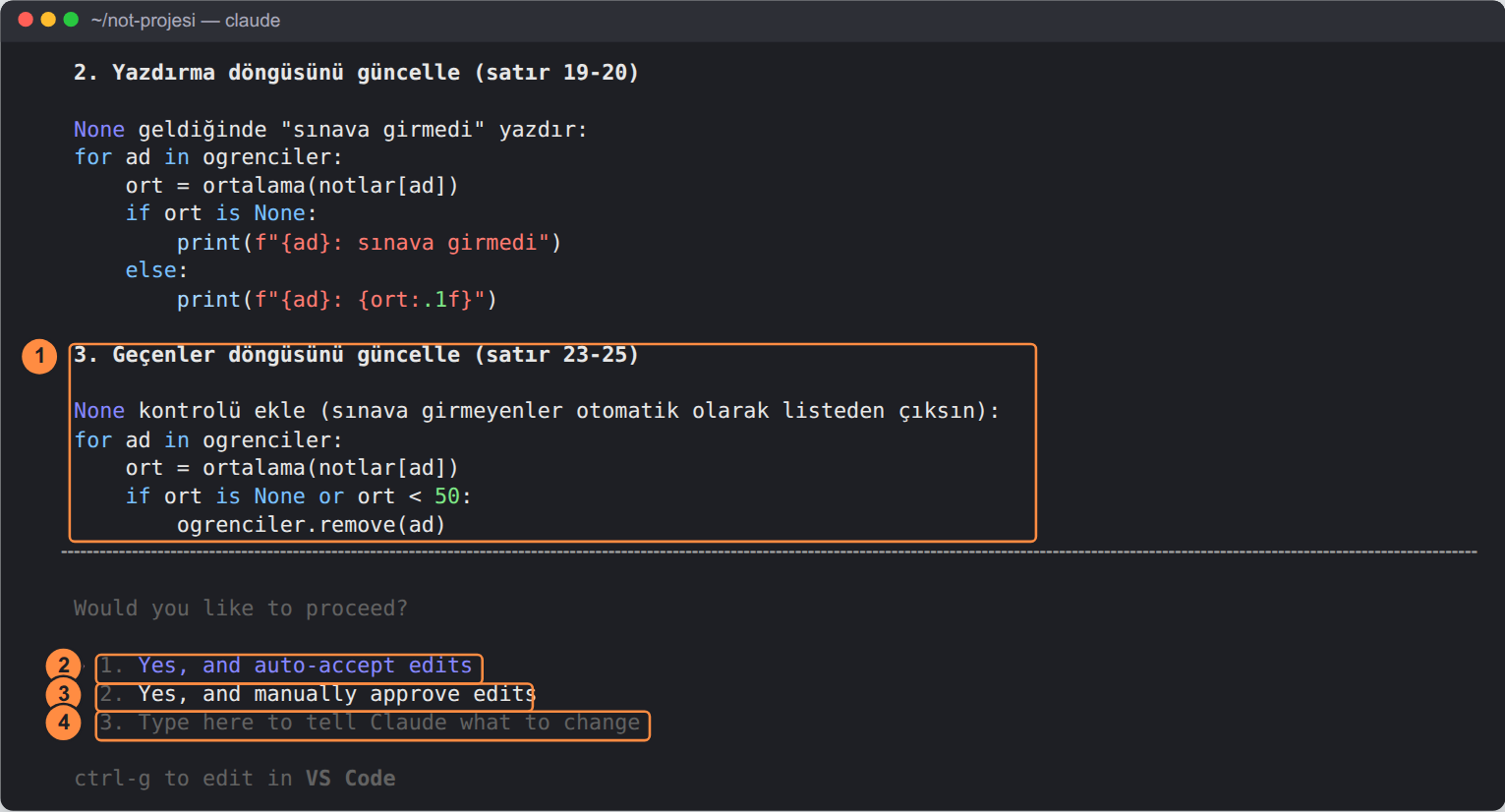
Task: Click the orange annotation badge numbered 3
Action: [x=63, y=694]
